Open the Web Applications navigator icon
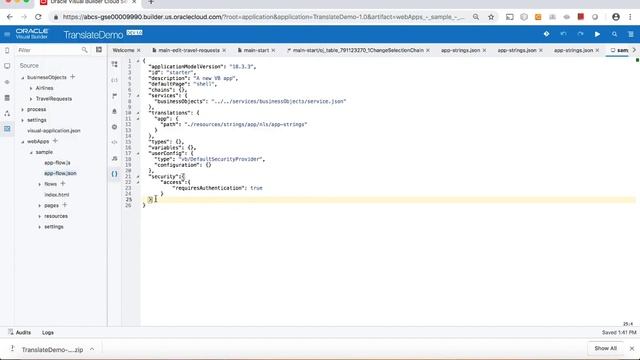This screenshot has height=360, width=640. pos(7,66)
